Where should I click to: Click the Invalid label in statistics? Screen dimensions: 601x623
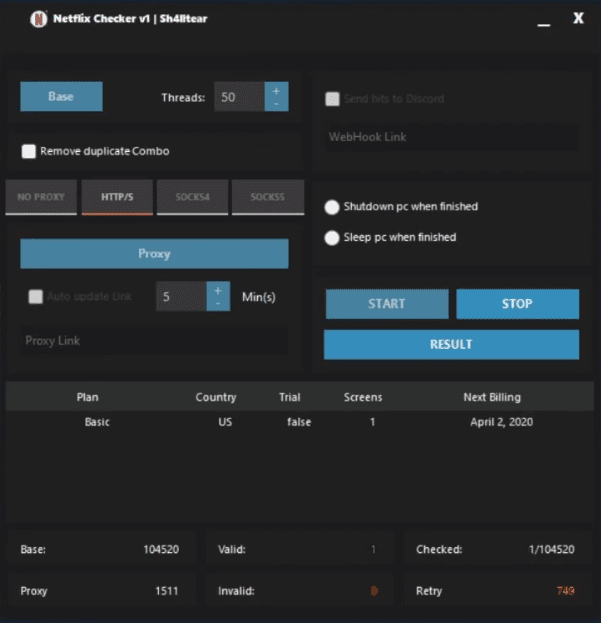tap(236, 591)
